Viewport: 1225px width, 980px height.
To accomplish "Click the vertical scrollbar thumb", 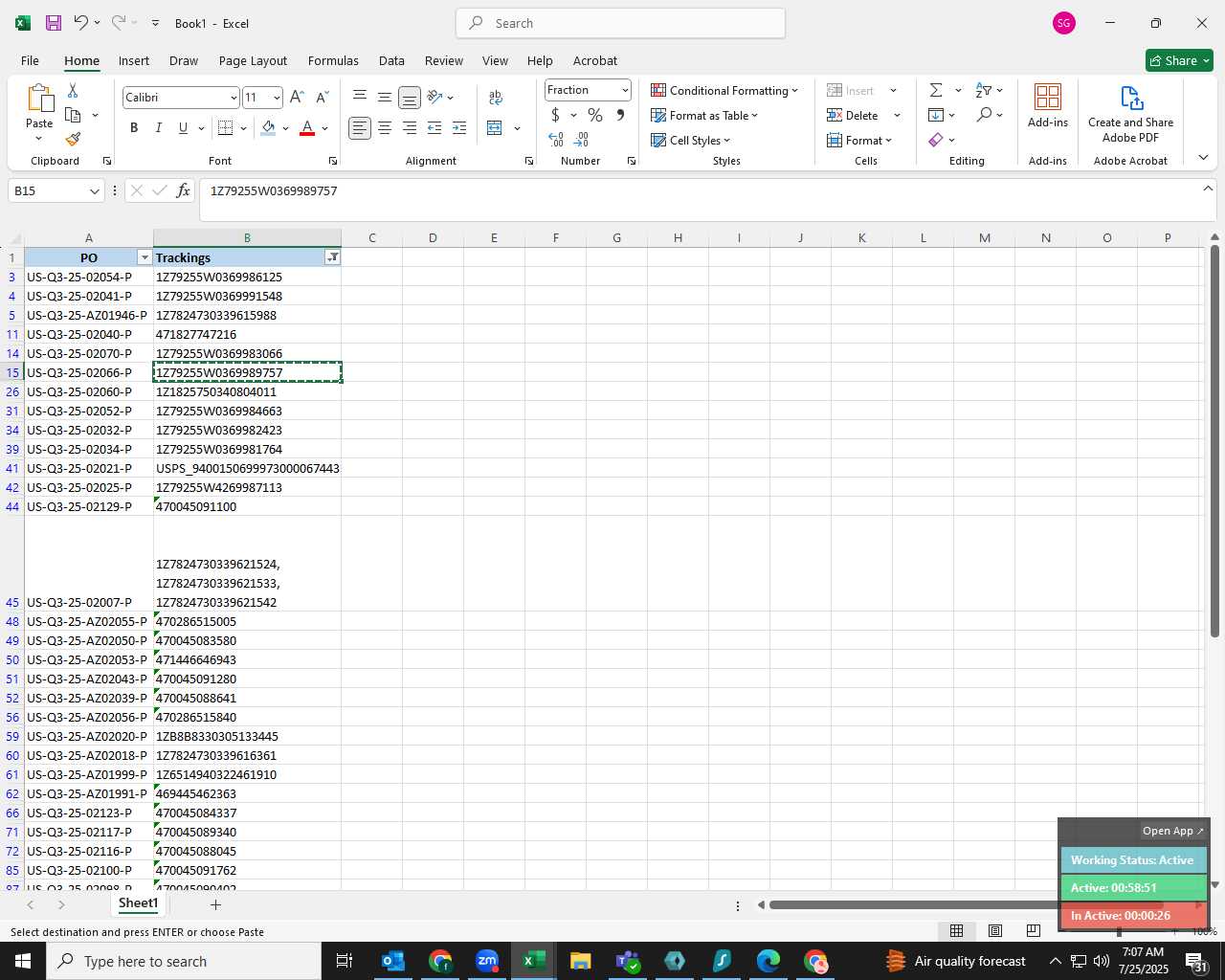I will coord(1214,440).
